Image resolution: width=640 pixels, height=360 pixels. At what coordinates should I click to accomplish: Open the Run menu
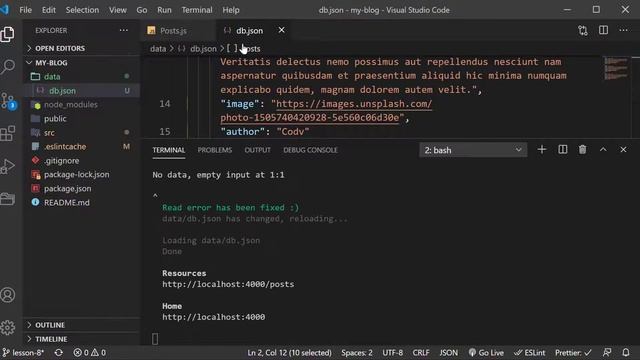pos(164,10)
